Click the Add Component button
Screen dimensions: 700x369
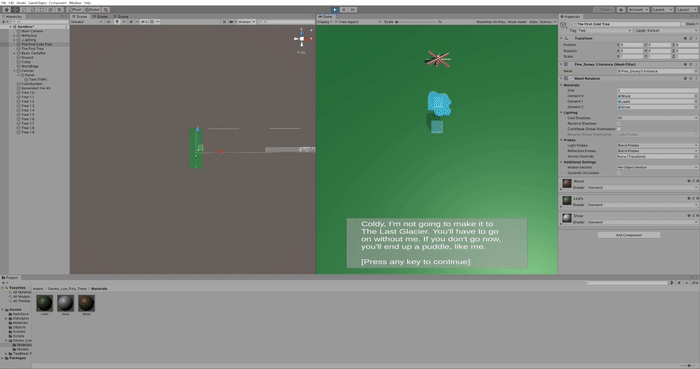(x=629, y=235)
